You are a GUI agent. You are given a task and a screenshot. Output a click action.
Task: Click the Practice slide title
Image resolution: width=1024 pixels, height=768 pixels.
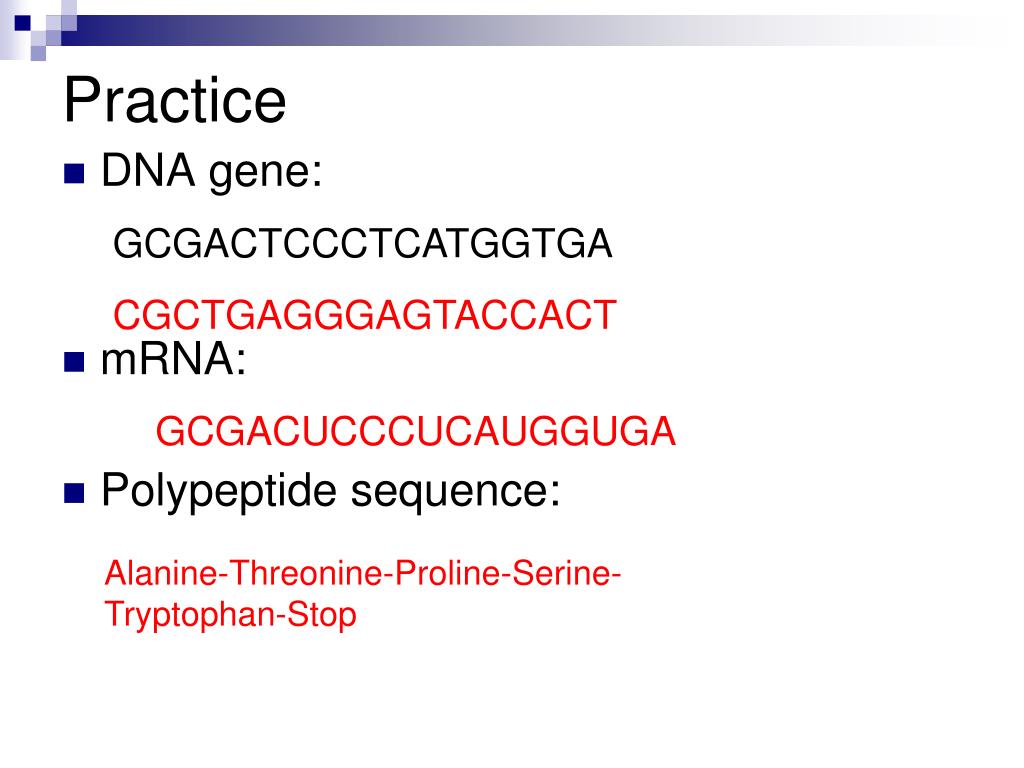pos(175,100)
